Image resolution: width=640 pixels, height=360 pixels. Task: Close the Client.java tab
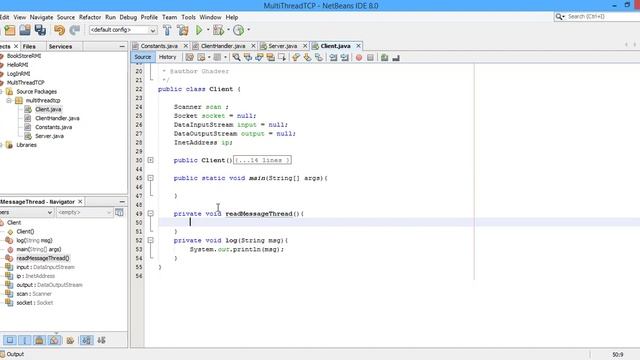point(358,46)
